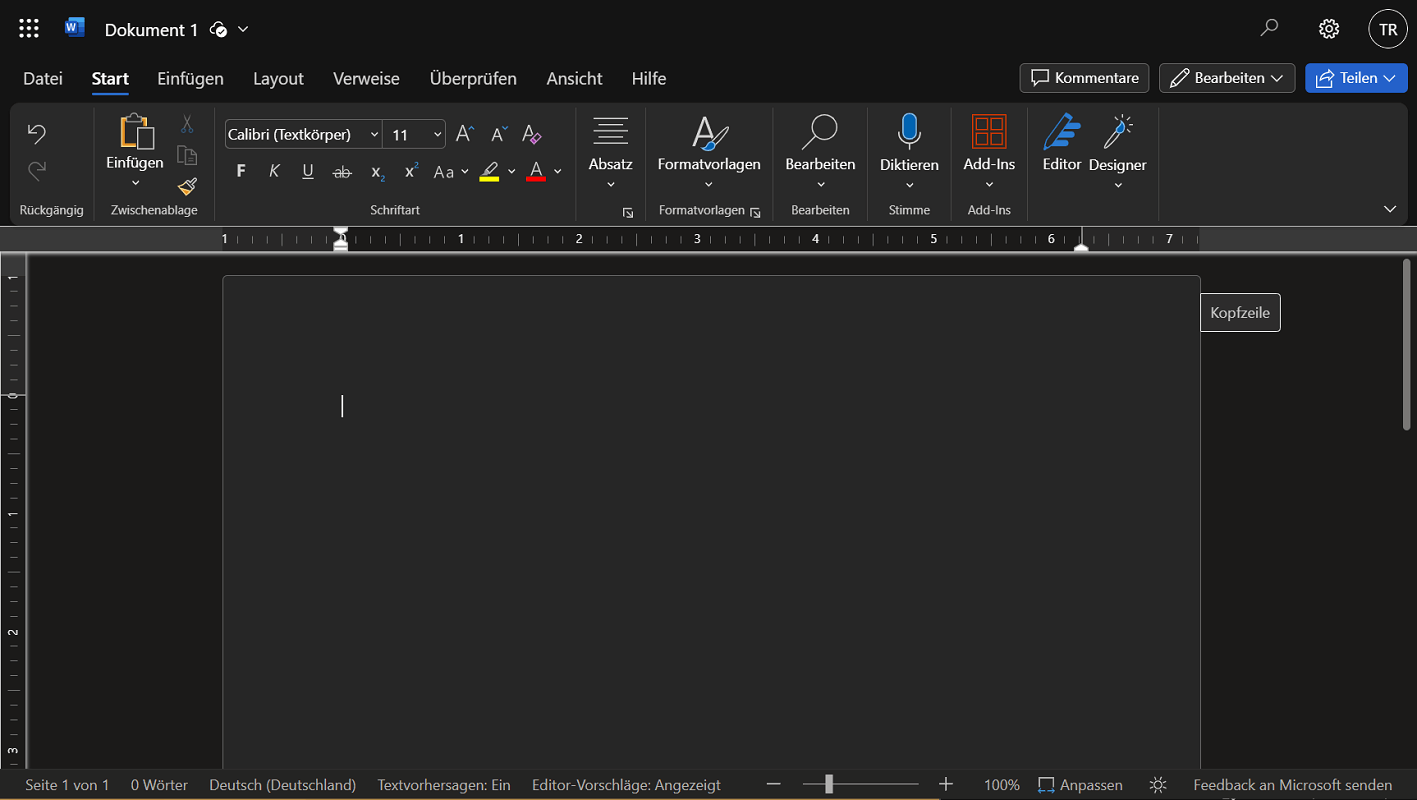Open font color dropdown arrow
The image size is (1417, 800).
558,172
